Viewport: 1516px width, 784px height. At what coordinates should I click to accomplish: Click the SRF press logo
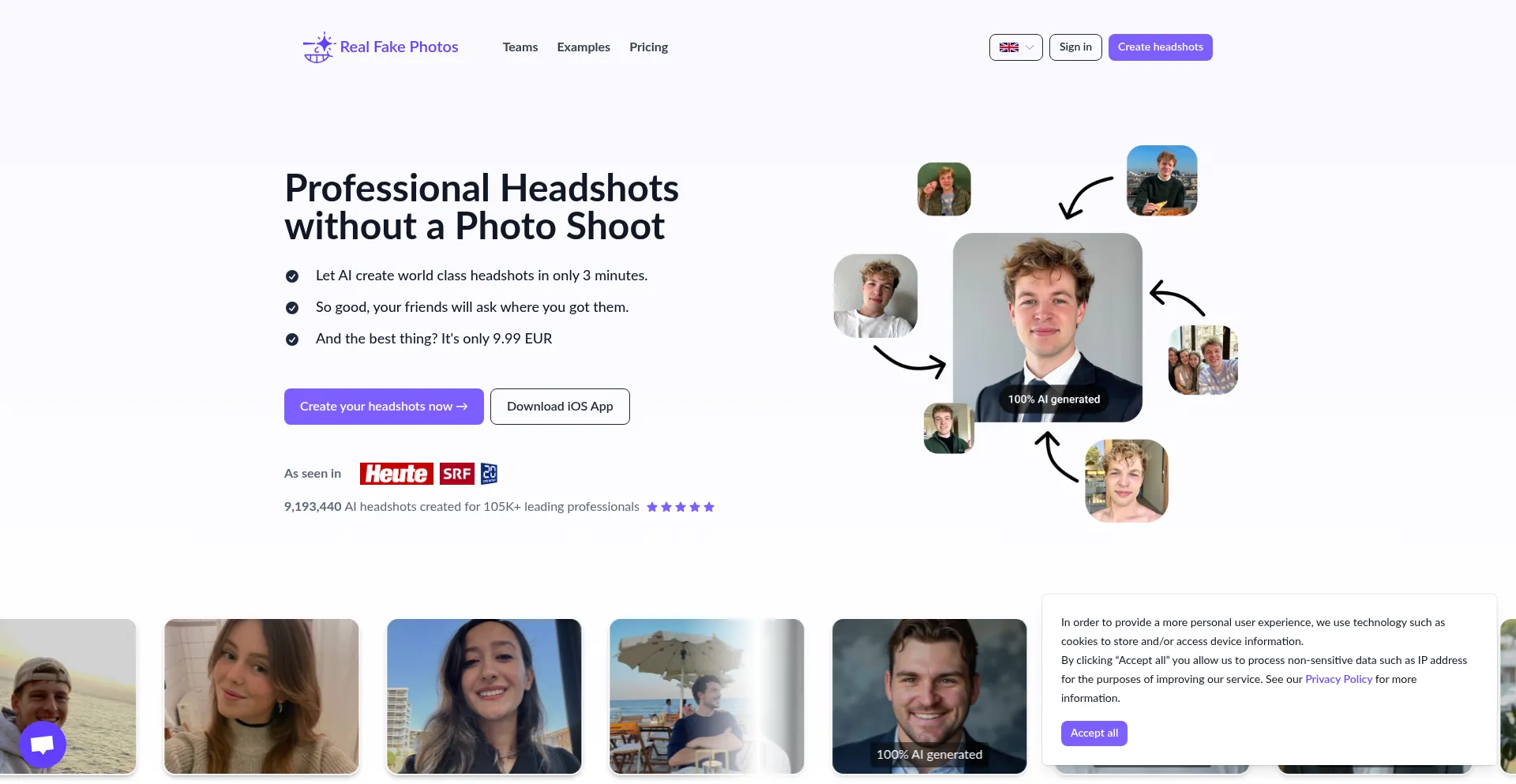[457, 474]
